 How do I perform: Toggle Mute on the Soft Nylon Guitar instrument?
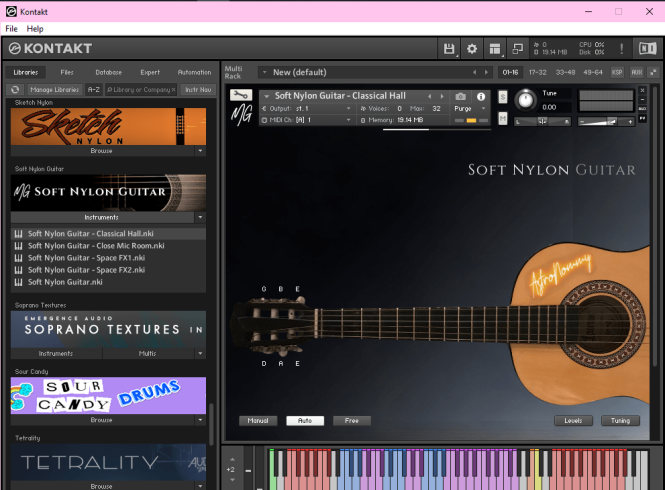point(503,118)
